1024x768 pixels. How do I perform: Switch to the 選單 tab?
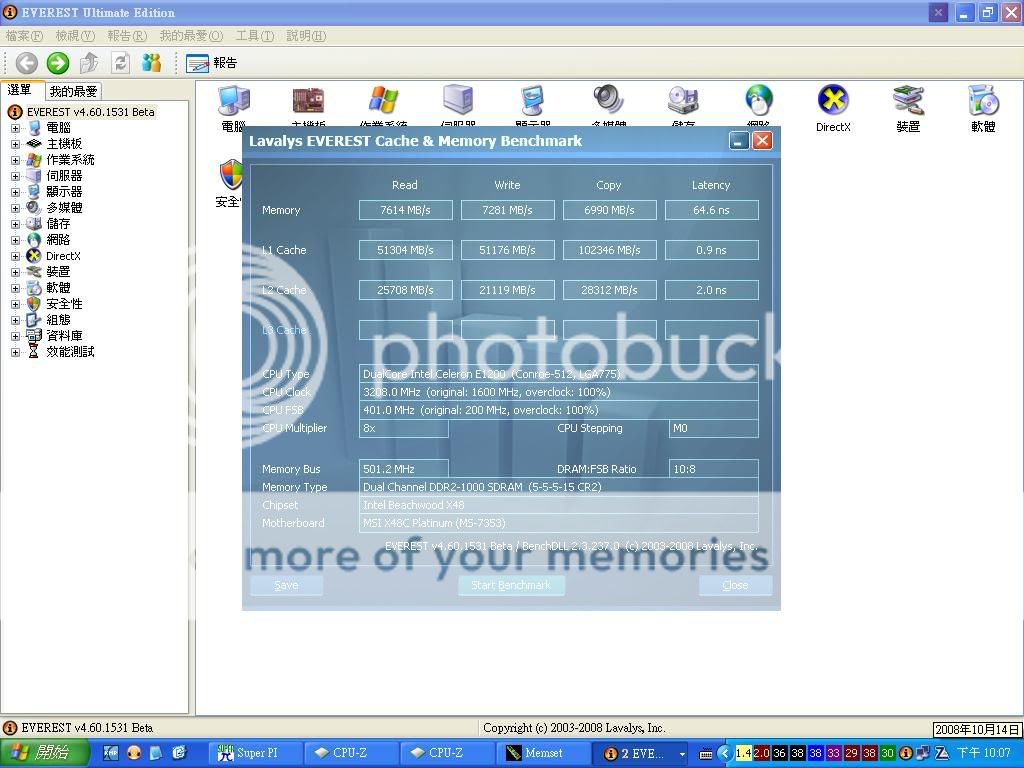pyautogui.click(x=20, y=90)
